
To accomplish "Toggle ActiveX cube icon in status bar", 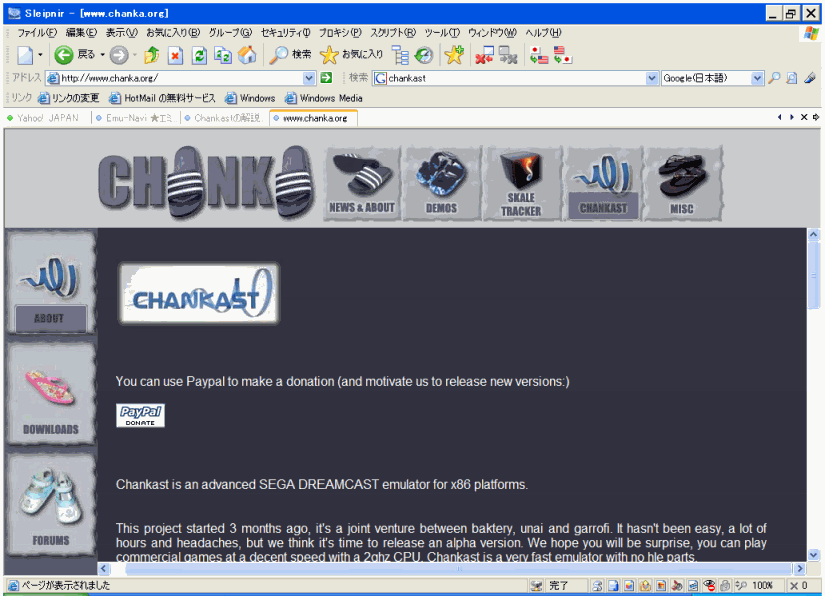I will [x=629, y=585].
